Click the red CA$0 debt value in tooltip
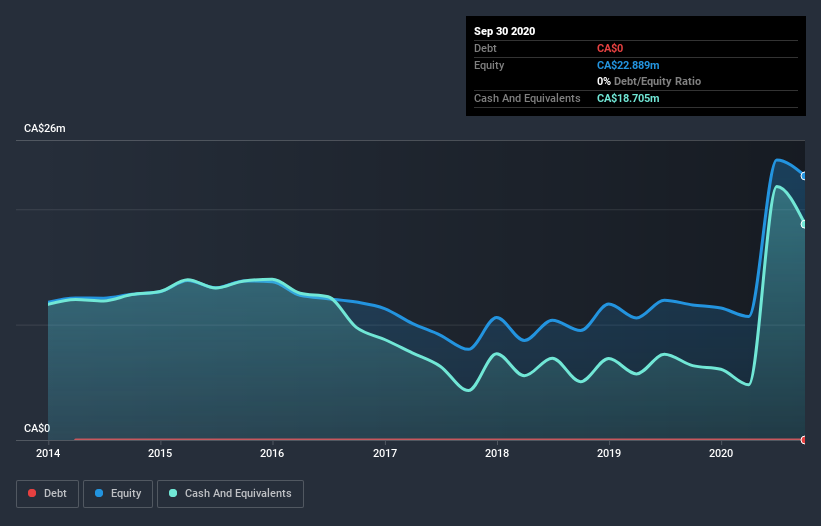 coord(610,49)
